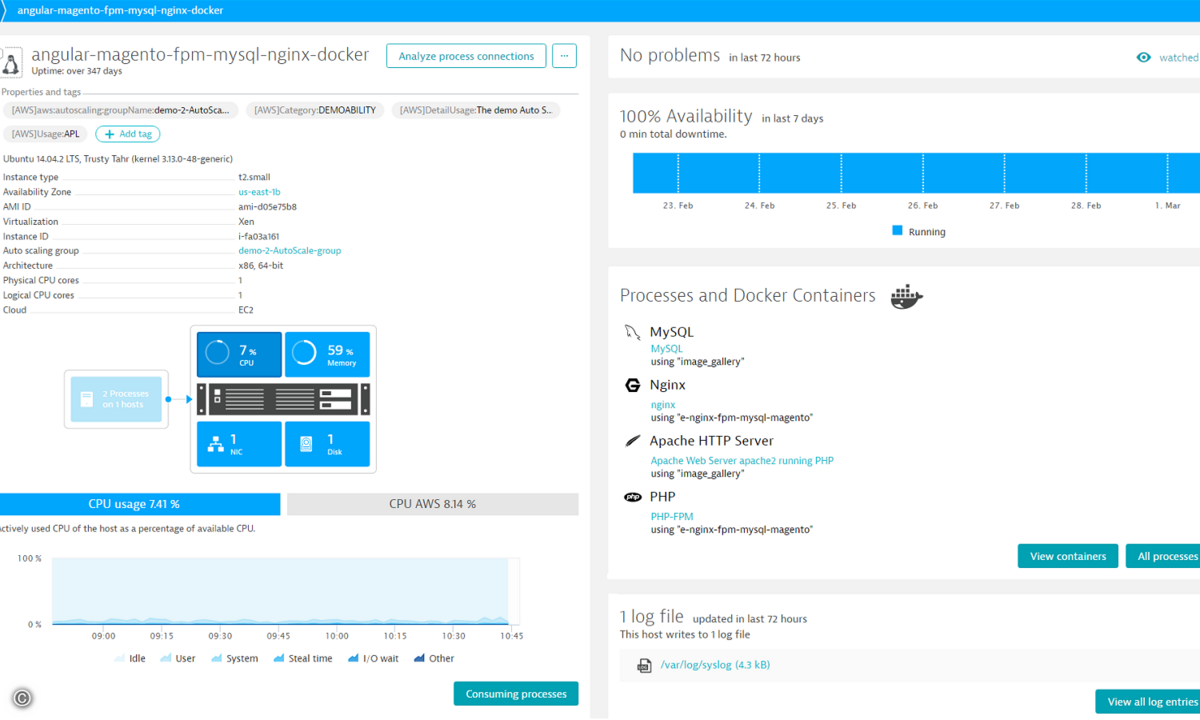Viewport: 1200px width, 720px height.
Task: Click the Nginx logo icon
Action: [x=632, y=385]
